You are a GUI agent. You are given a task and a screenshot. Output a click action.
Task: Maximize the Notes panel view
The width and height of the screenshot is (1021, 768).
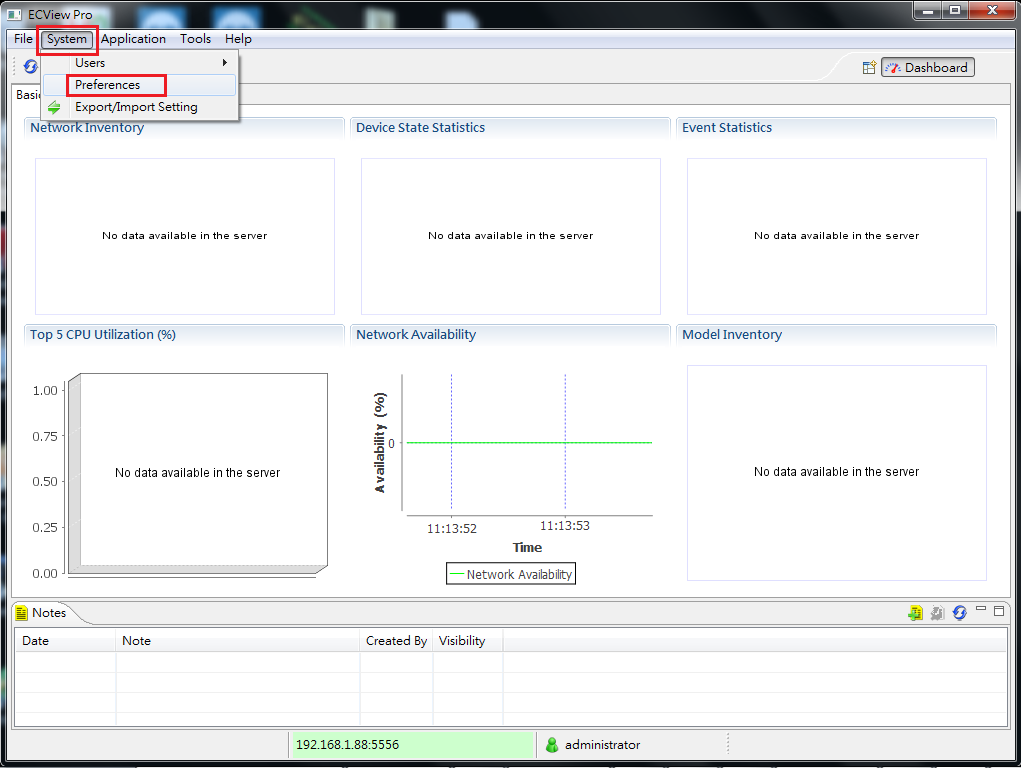999,611
